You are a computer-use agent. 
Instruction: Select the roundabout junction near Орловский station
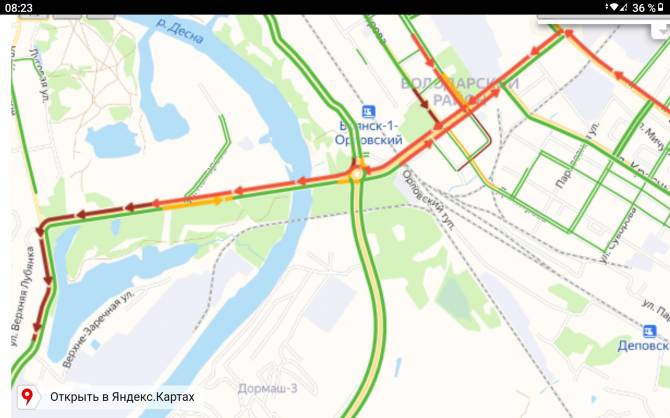pyautogui.click(x=356, y=174)
